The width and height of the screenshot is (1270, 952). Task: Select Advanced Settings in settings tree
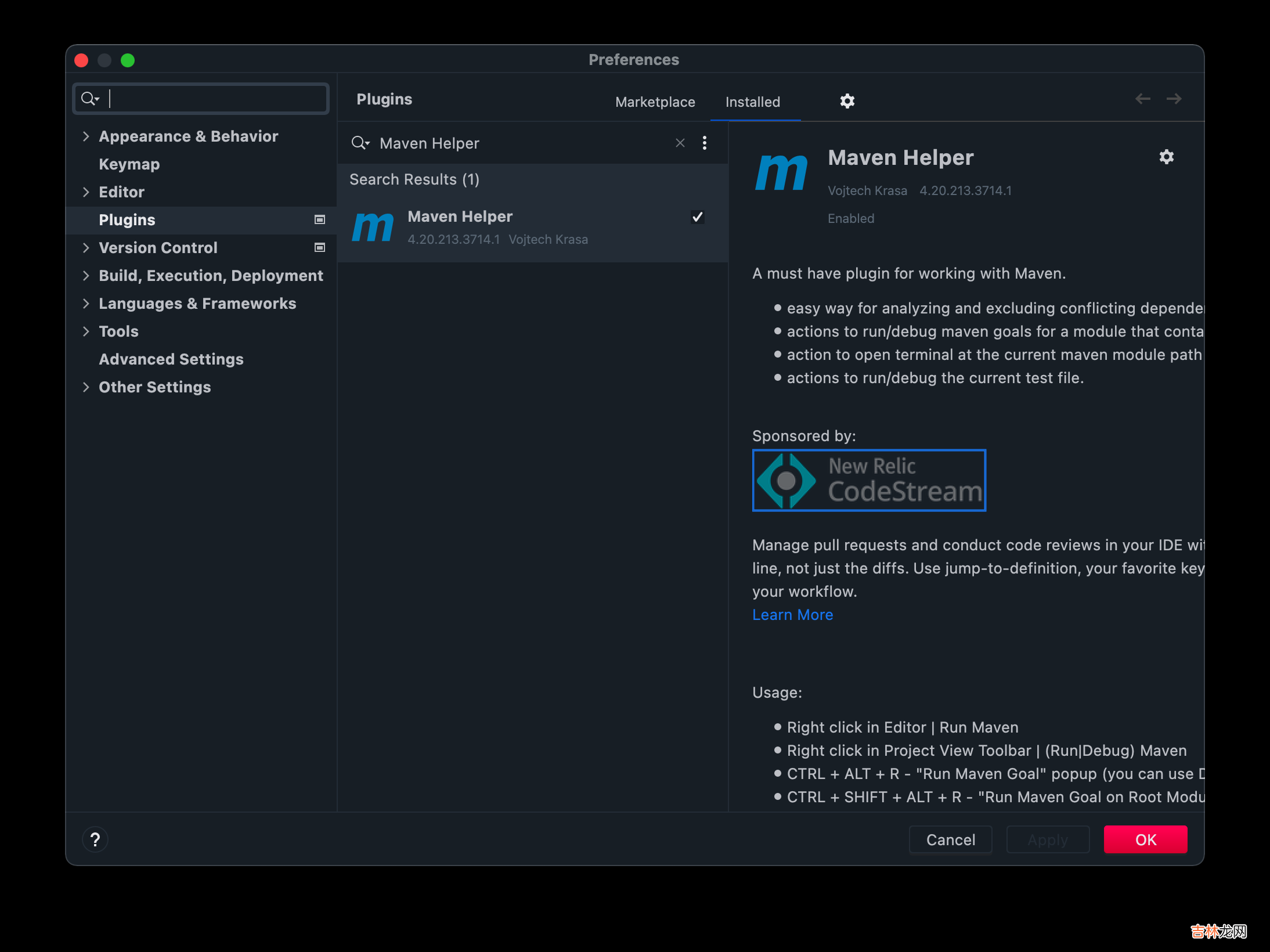point(171,359)
